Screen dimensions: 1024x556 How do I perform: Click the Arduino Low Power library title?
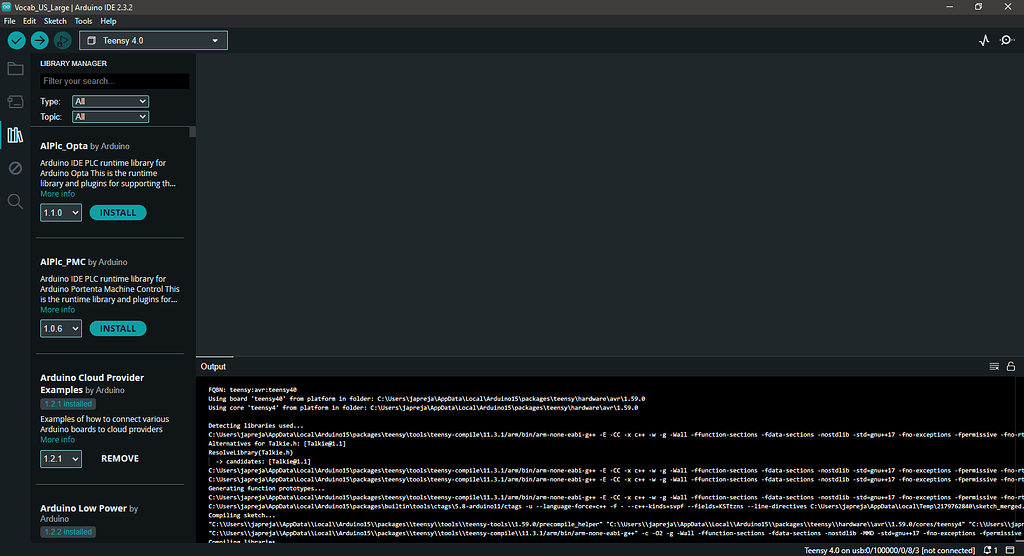click(x=83, y=508)
